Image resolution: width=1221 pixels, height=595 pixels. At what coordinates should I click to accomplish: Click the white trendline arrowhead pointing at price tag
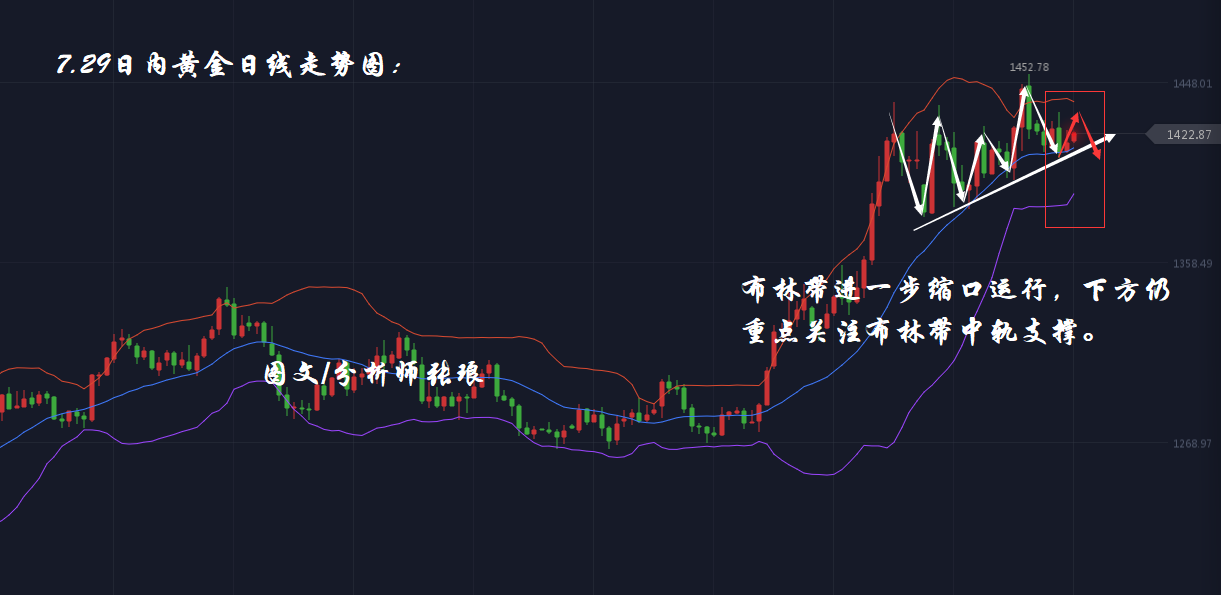point(1109,136)
